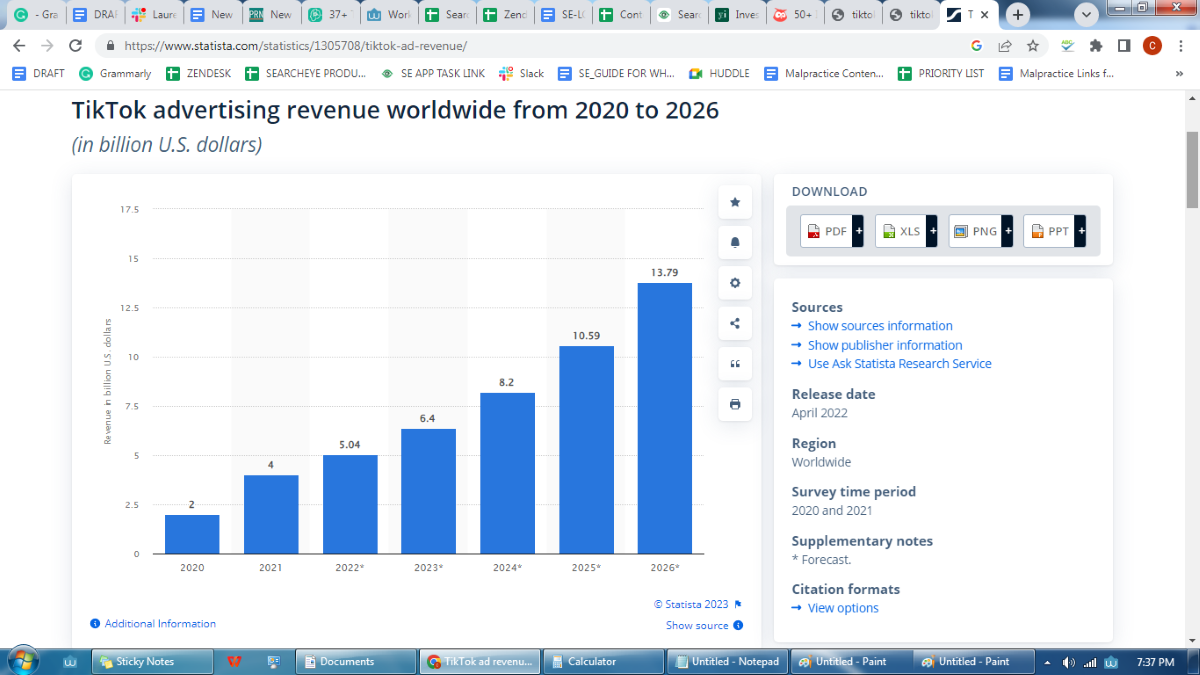The height and width of the screenshot is (675, 1200).
Task: Click the bell notification icon beside chart
Action: [735, 242]
